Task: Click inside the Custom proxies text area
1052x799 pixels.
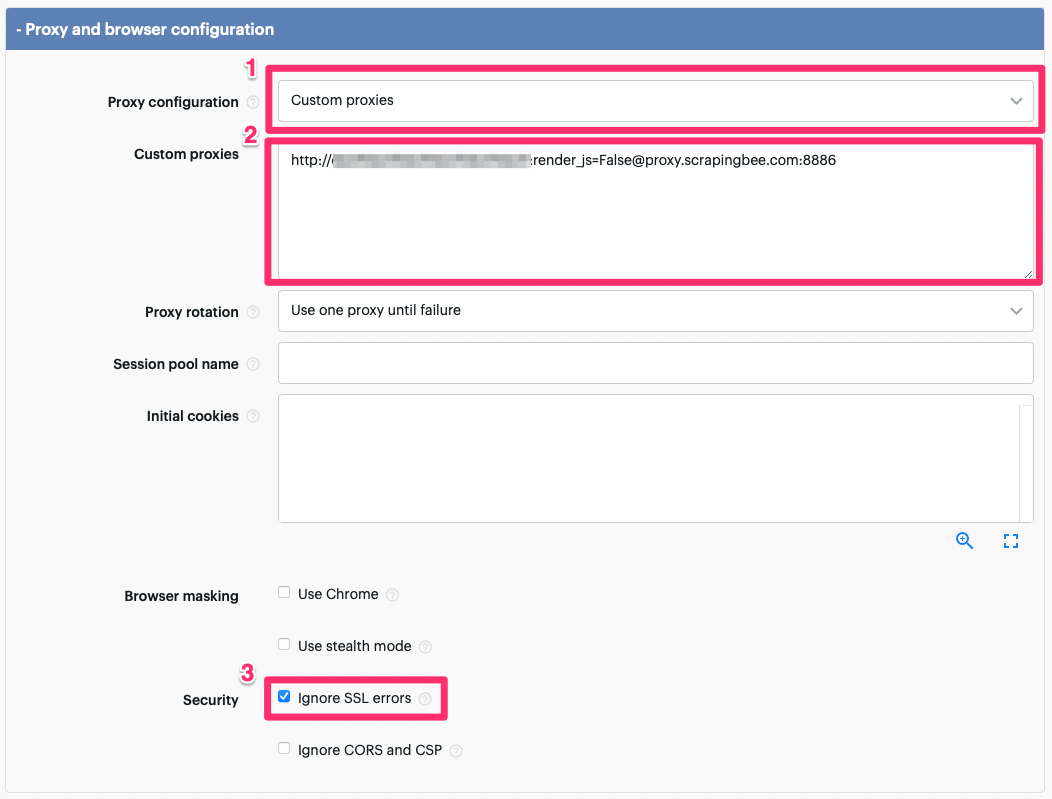Action: pyautogui.click(x=655, y=220)
